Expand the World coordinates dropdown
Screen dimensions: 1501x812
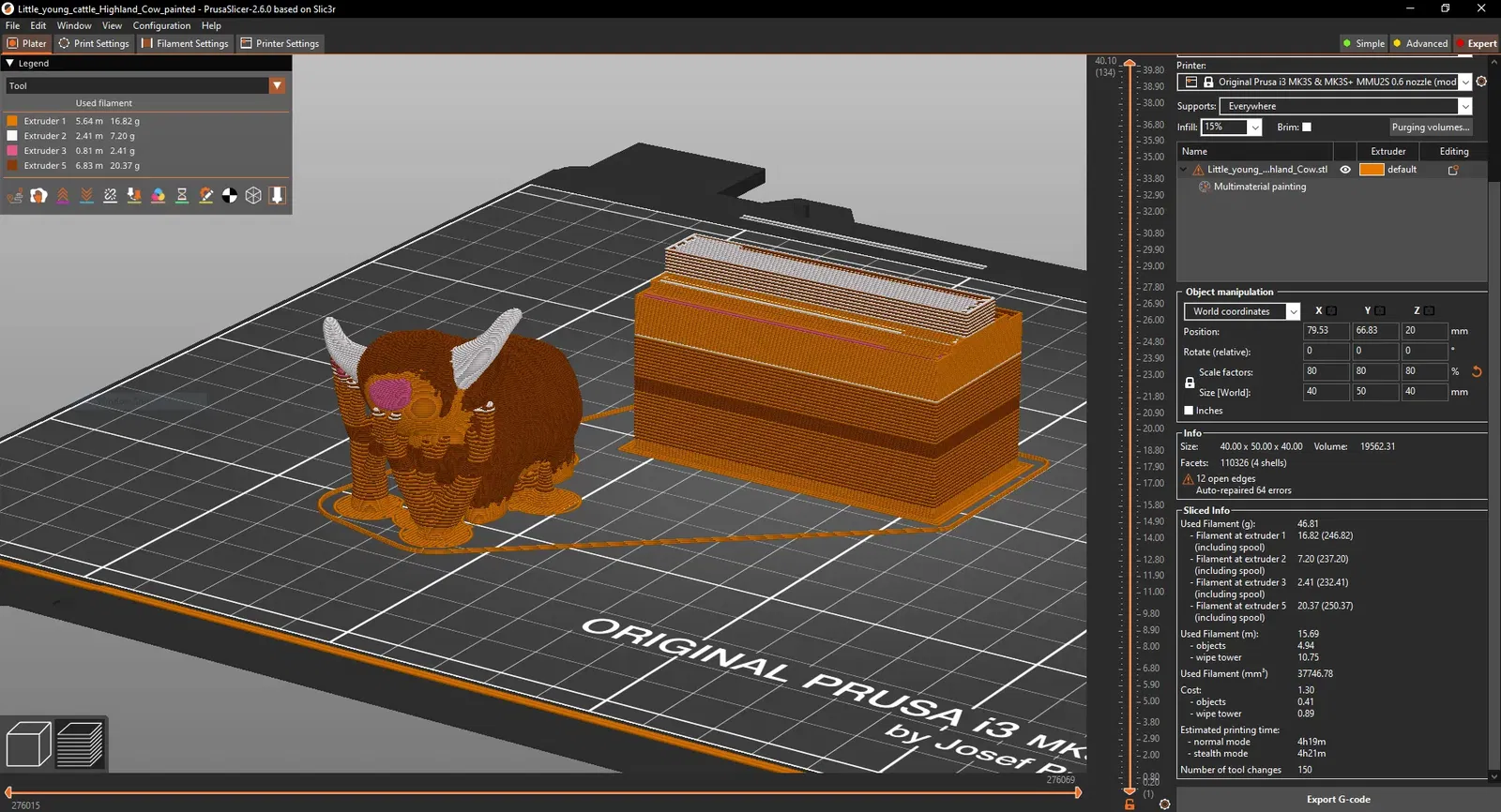(1242, 311)
